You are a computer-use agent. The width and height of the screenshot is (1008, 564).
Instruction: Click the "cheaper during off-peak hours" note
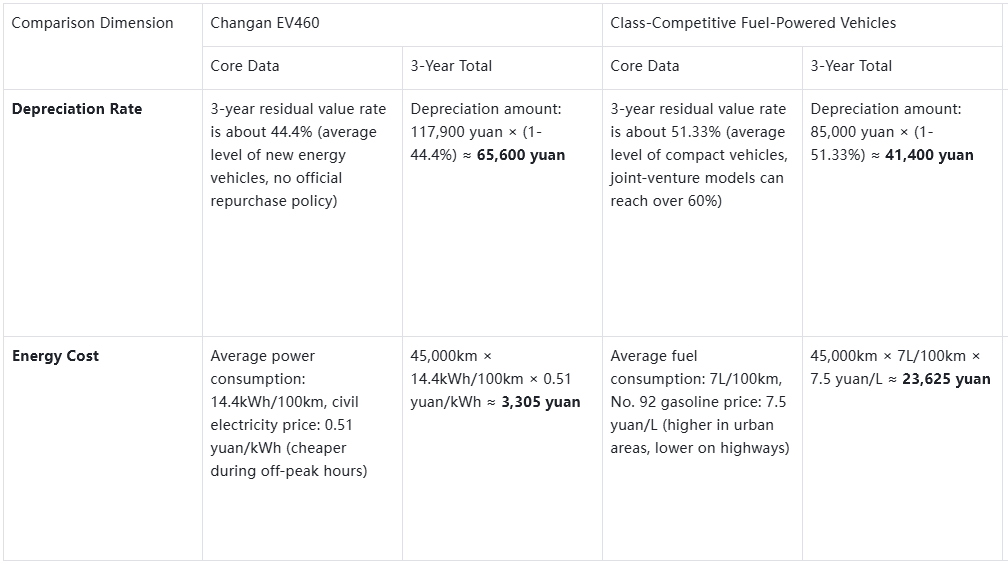pyautogui.click(x=289, y=459)
